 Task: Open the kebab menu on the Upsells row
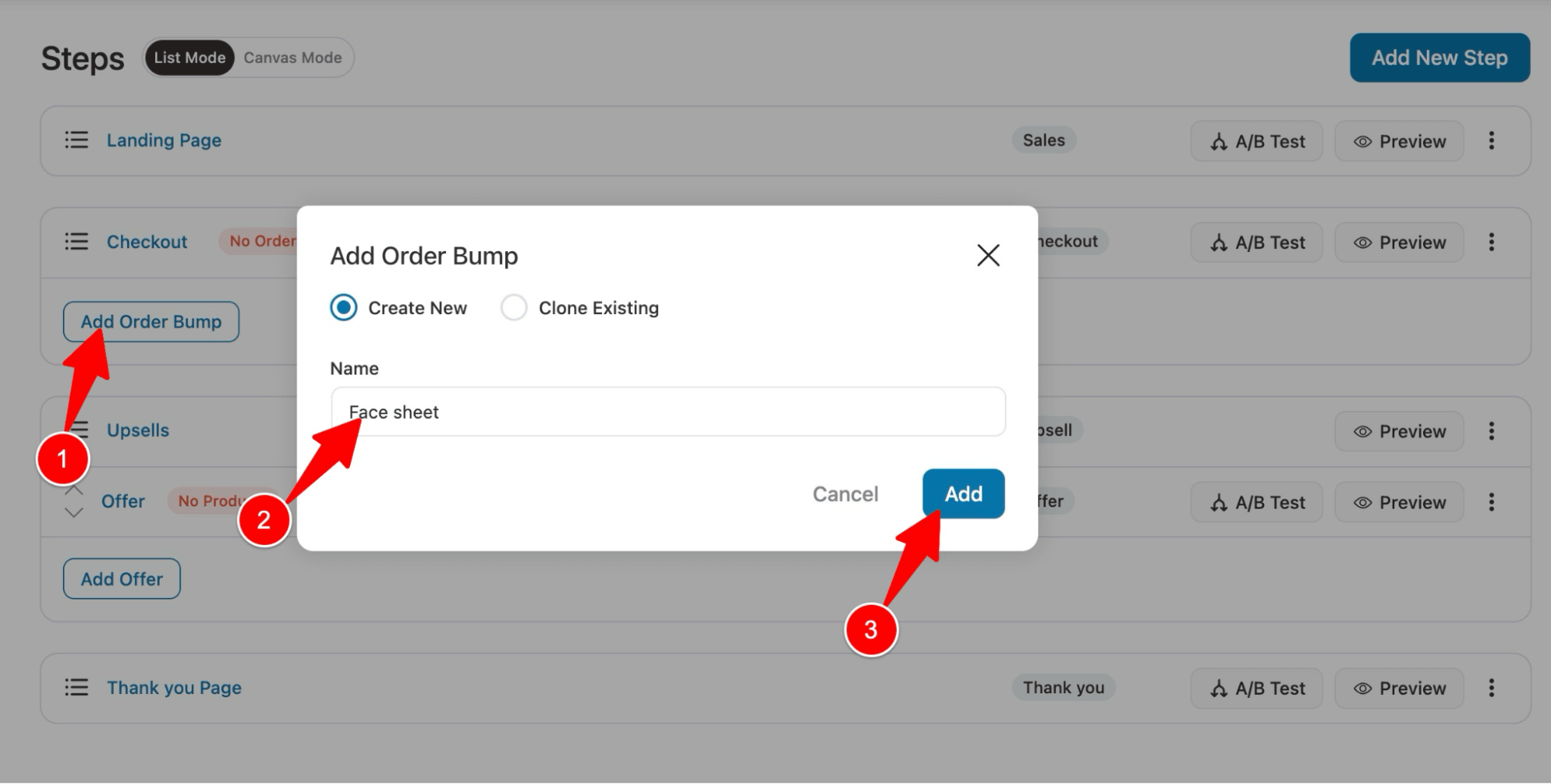1491,431
